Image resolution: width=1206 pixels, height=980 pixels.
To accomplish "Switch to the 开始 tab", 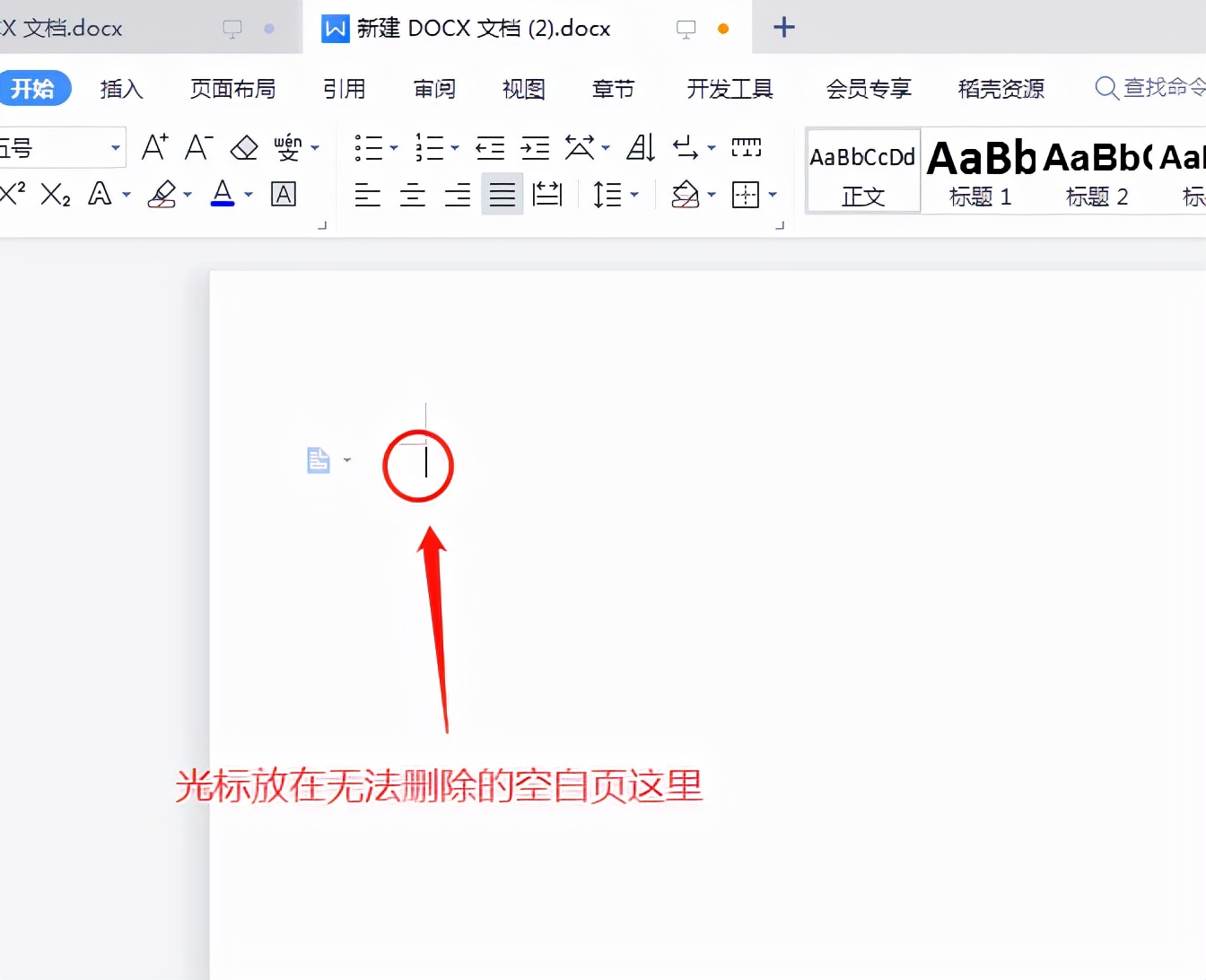I will [x=33, y=88].
